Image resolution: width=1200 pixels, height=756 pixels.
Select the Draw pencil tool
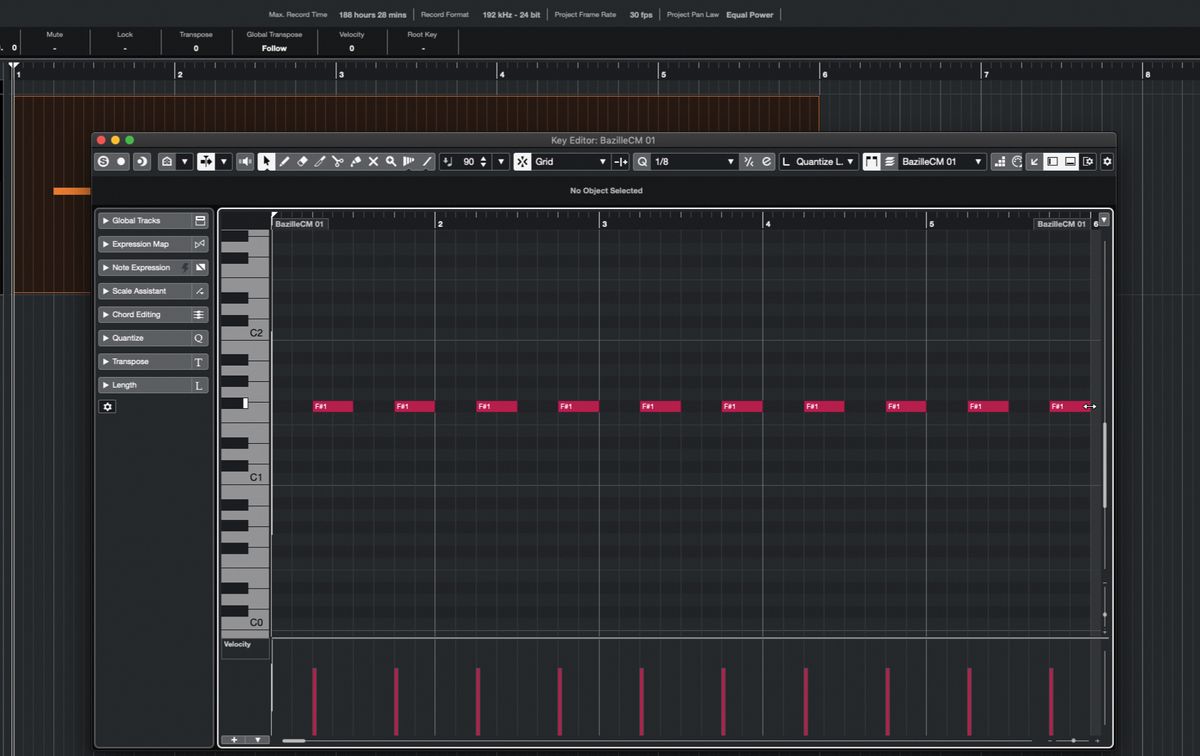point(285,161)
